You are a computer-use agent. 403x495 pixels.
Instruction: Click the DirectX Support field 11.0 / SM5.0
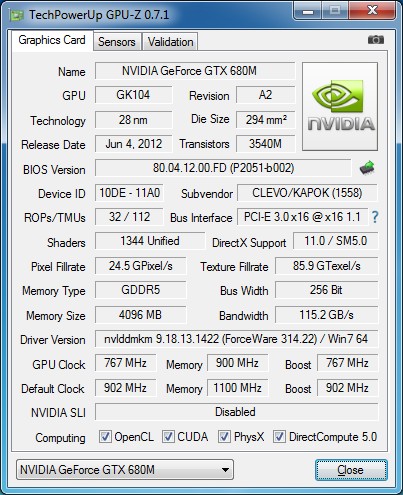336,241
